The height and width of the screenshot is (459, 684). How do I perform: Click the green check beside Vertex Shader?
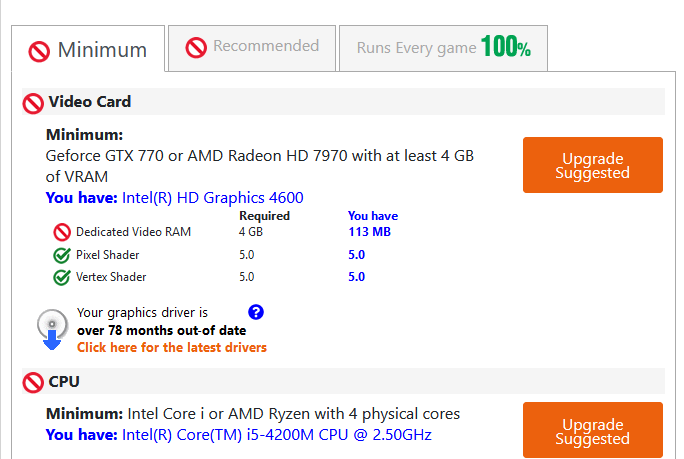coord(61,277)
